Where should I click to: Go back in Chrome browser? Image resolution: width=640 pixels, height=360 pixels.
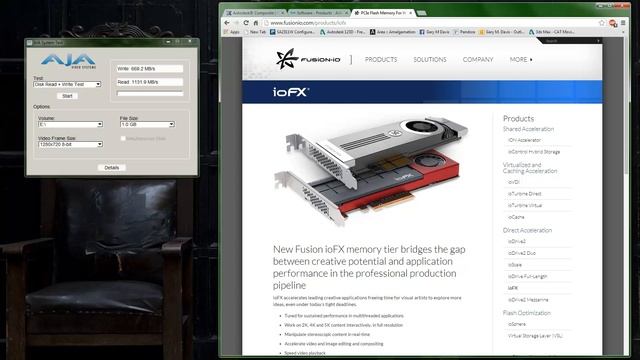227,23
